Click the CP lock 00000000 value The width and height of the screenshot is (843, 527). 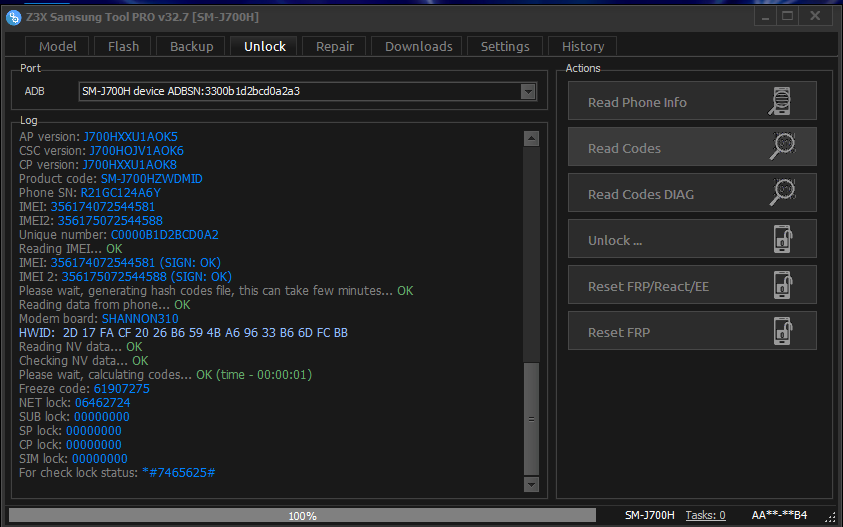(x=94, y=445)
